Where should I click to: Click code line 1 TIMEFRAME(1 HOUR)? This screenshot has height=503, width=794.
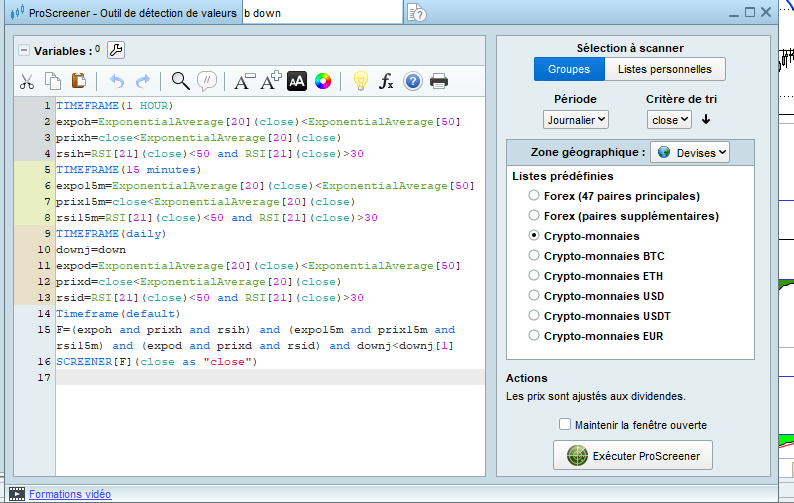point(114,105)
